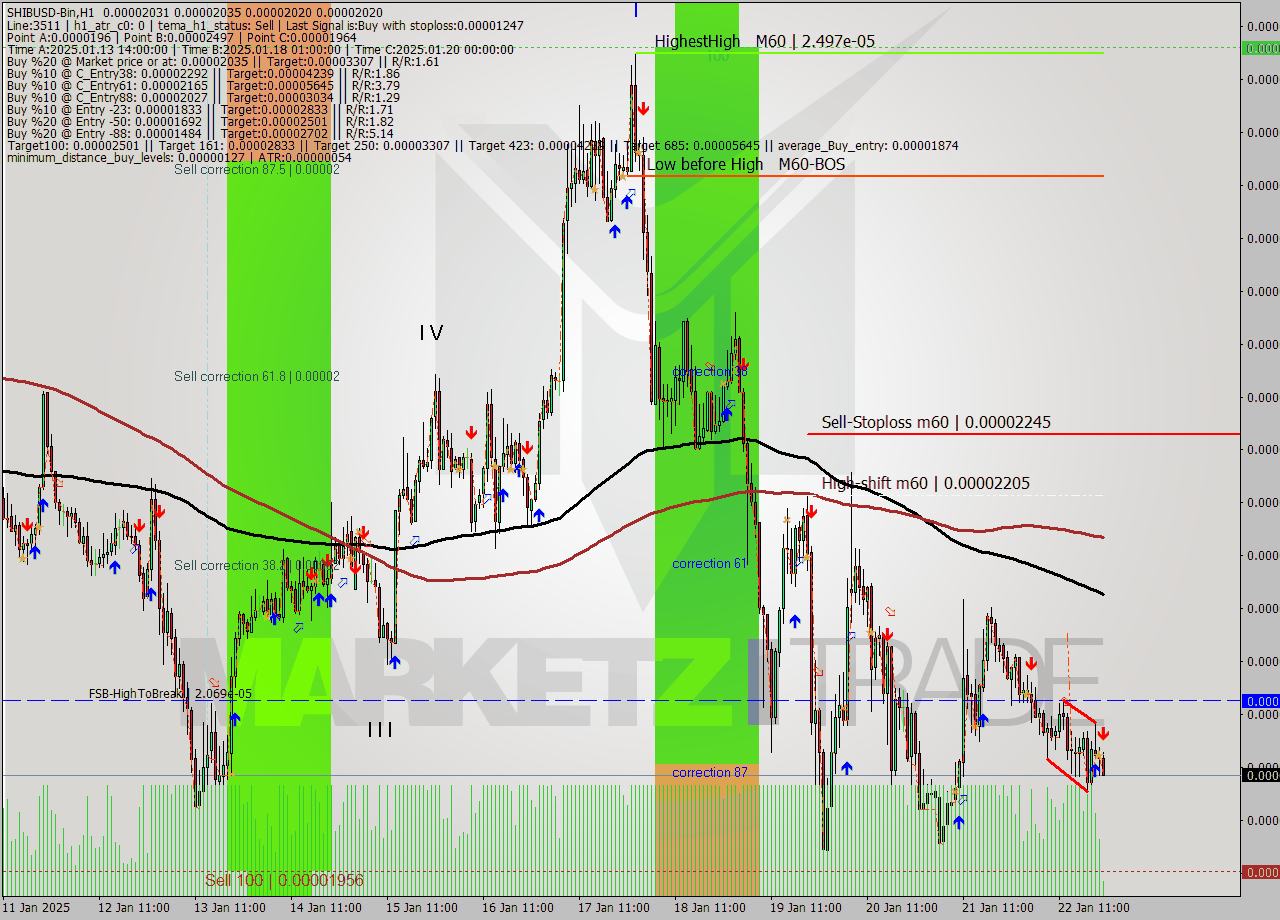Image resolution: width=1280 pixels, height=920 pixels.
Task: Select the 'Buy %20 @ Entry -50' line
Action: (x=200, y=121)
